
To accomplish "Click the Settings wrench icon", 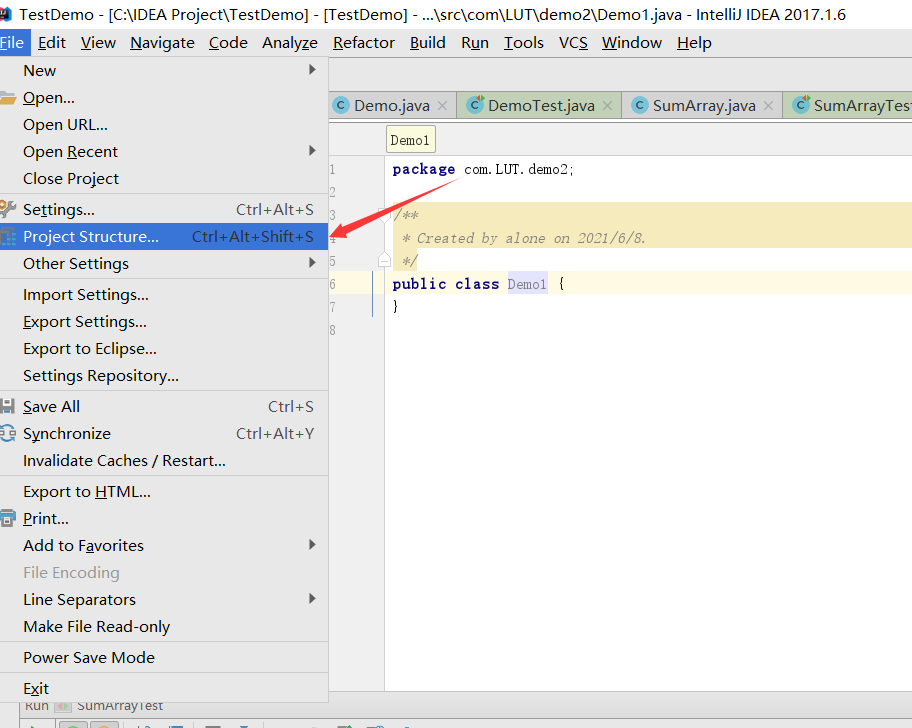I will [x=8, y=209].
